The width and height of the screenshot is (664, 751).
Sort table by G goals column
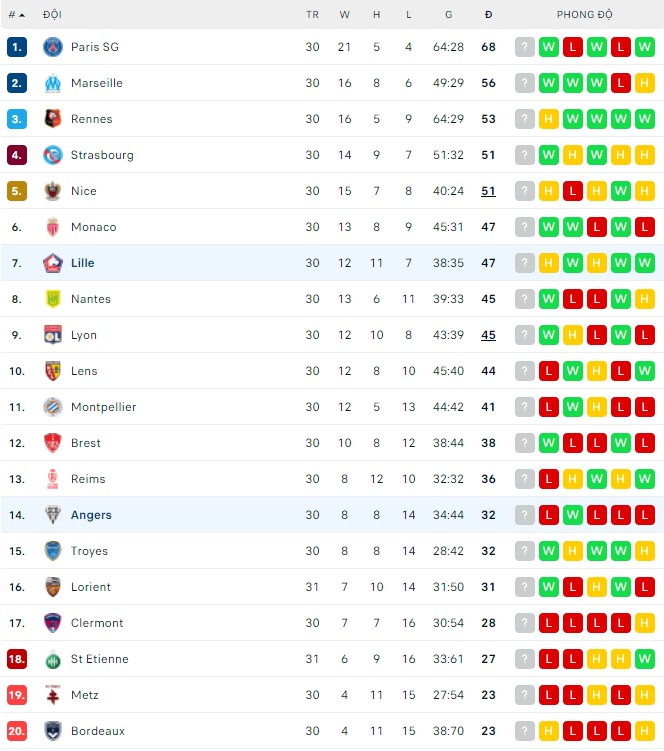pyautogui.click(x=448, y=15)
